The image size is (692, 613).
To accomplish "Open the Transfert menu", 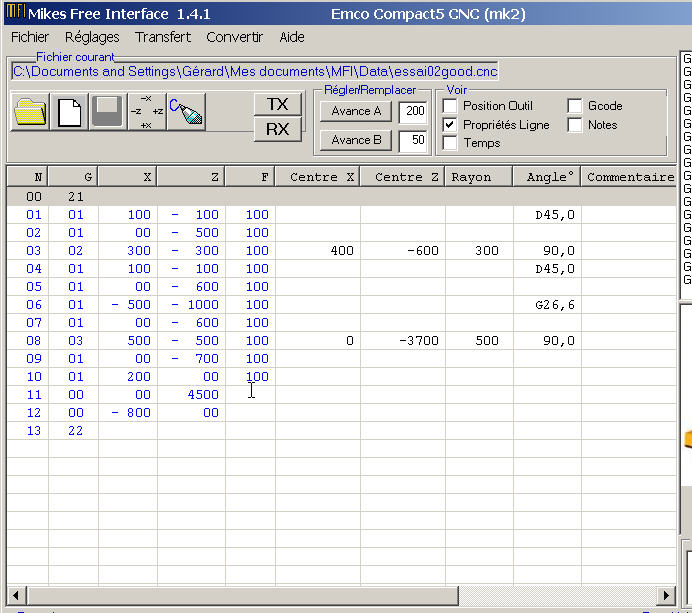I will (x=163, y=37).
